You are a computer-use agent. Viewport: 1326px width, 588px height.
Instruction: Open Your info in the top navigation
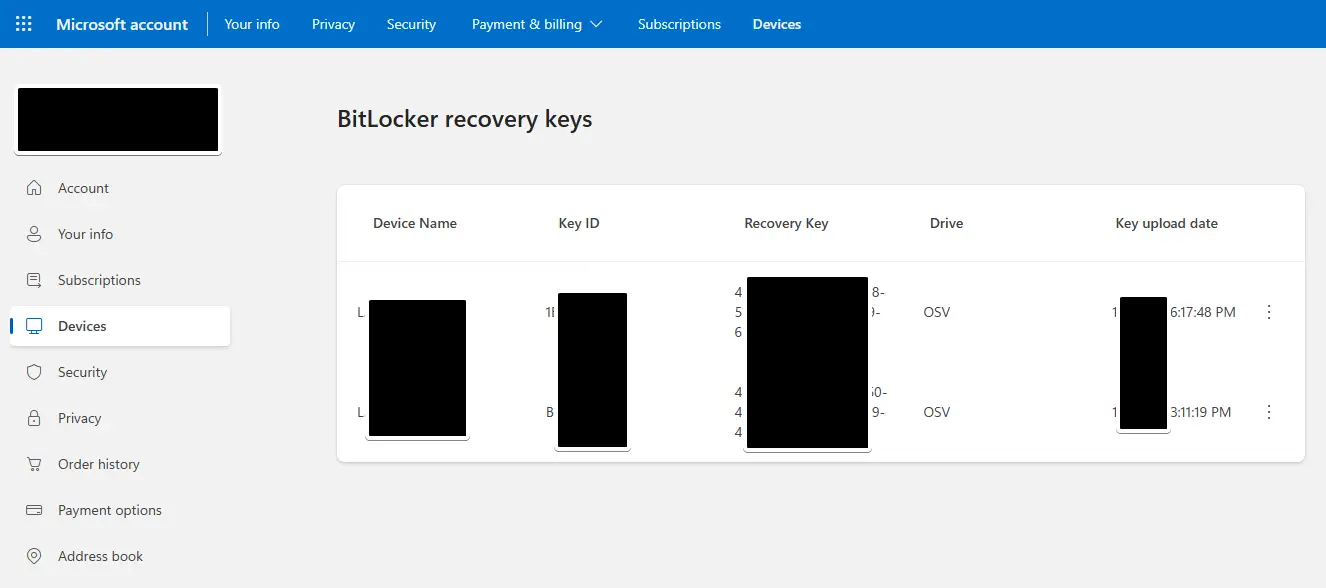click(x=252, y=24)
